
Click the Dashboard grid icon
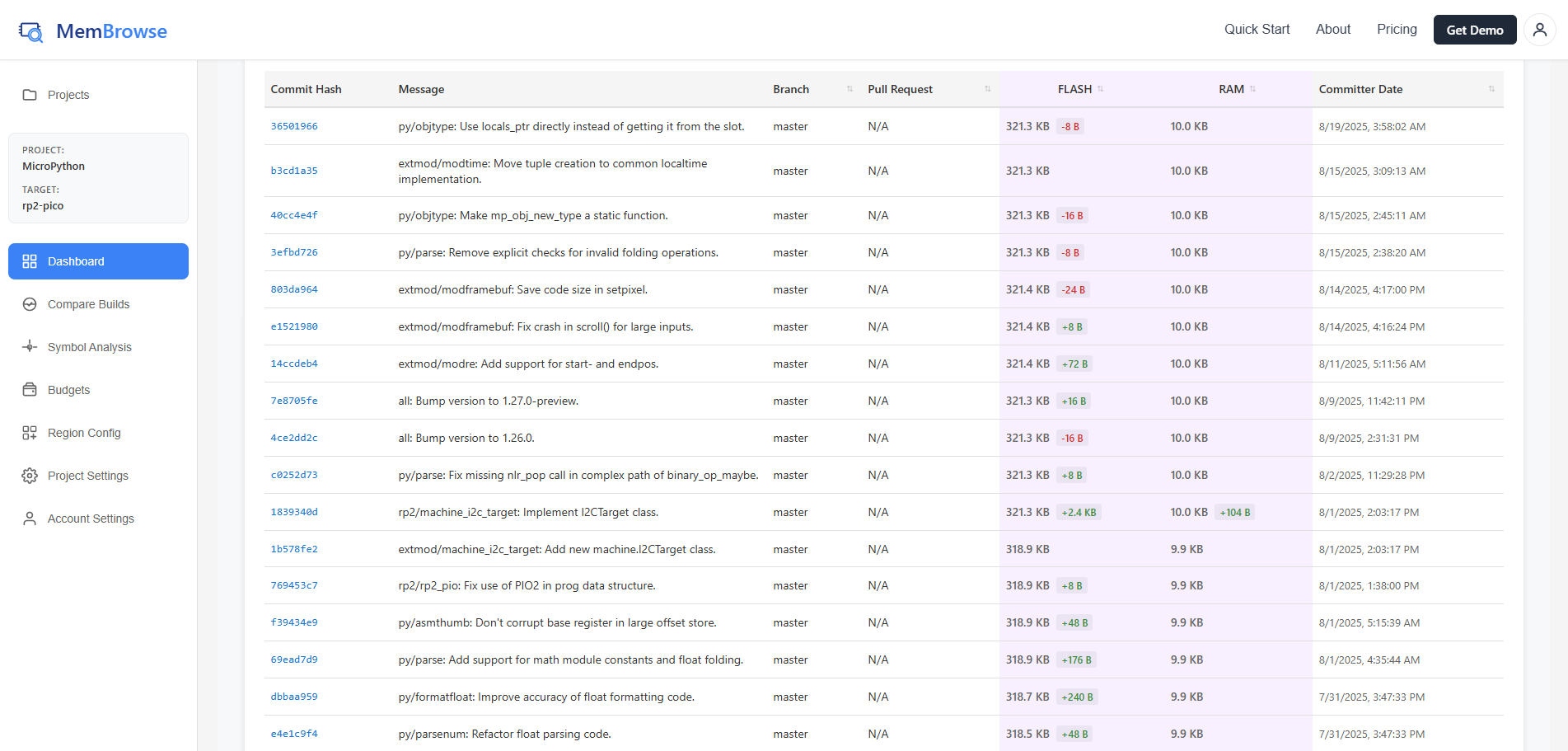tap(30, 261)
